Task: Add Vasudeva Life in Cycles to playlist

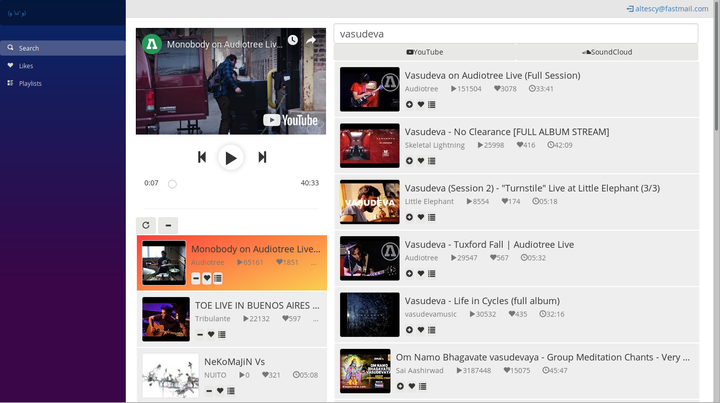Action: tap(432, 330)
